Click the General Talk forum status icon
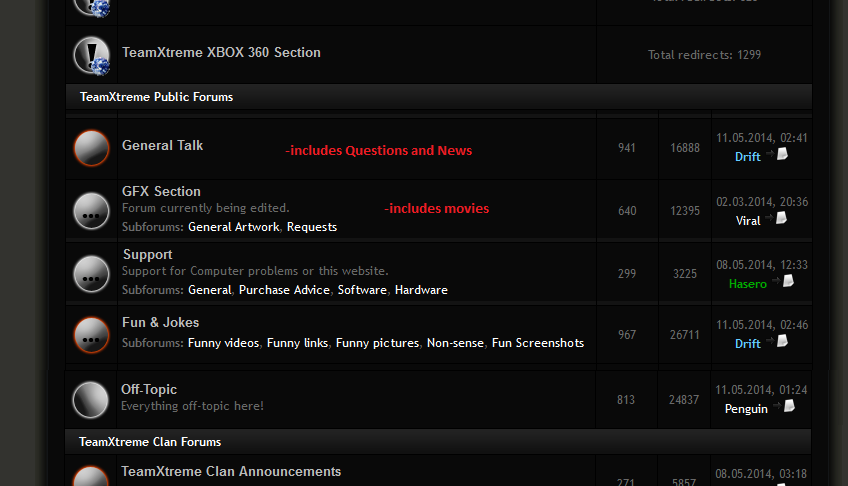This screenshot has height=486, width=848. tap(91, 148)
